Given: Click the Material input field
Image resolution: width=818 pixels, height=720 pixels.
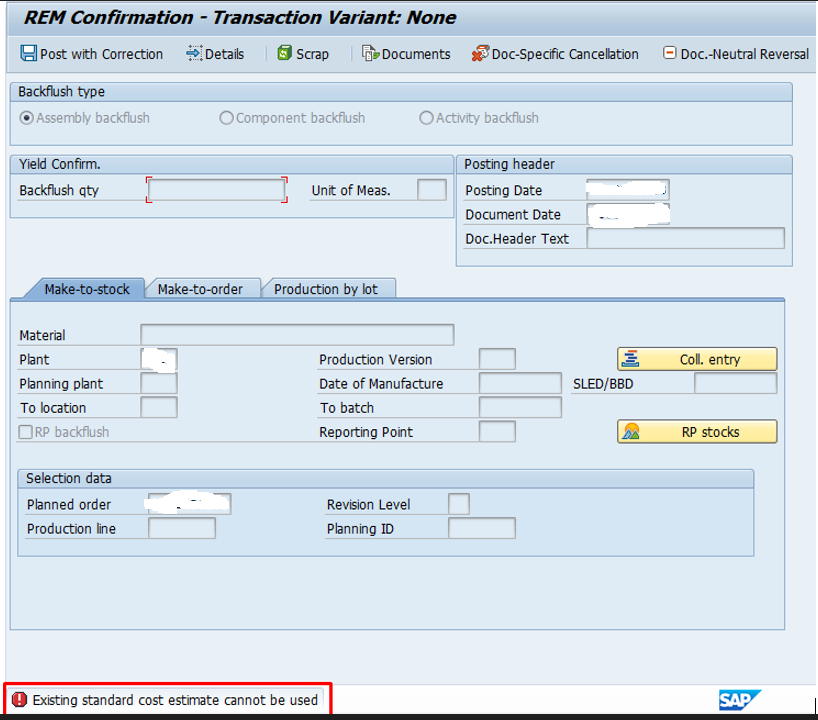Looking at the screenshot, I should pyautogui.click(x=297, y=335).
